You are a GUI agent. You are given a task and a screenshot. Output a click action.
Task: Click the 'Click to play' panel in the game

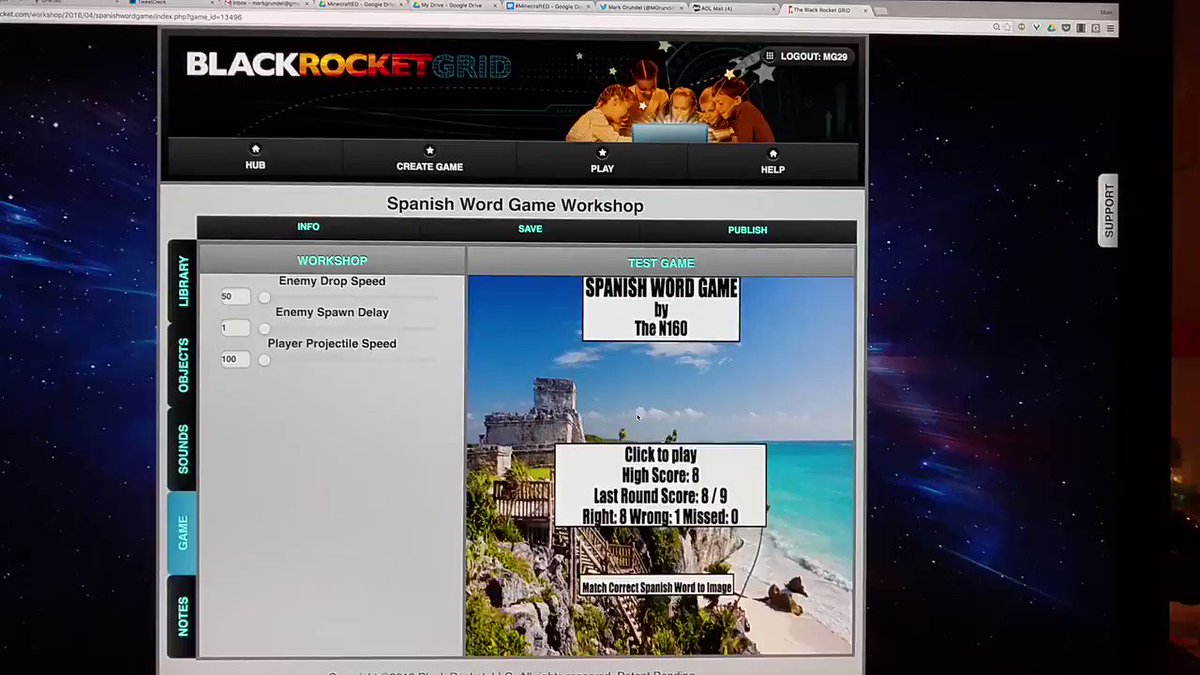coord(660,486)
